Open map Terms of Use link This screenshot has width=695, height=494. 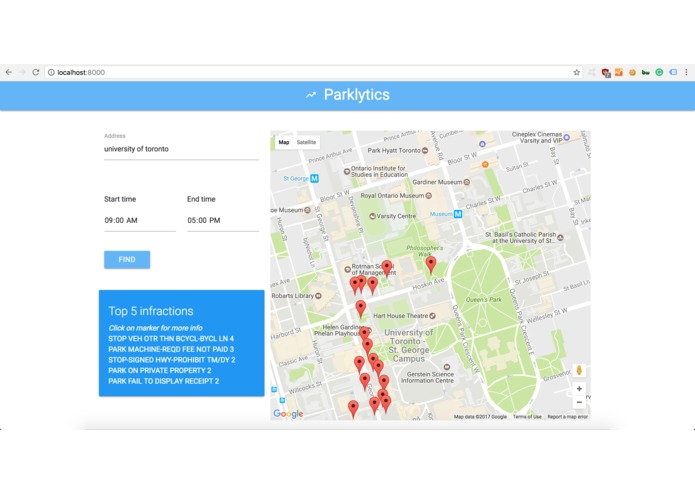[527, 416]
